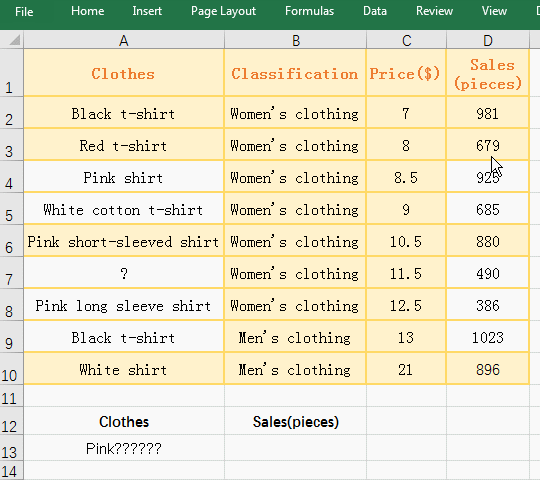540x480 pixels.
Task: Select 'Men's clothing' in row 9
Action: [295, 337]
